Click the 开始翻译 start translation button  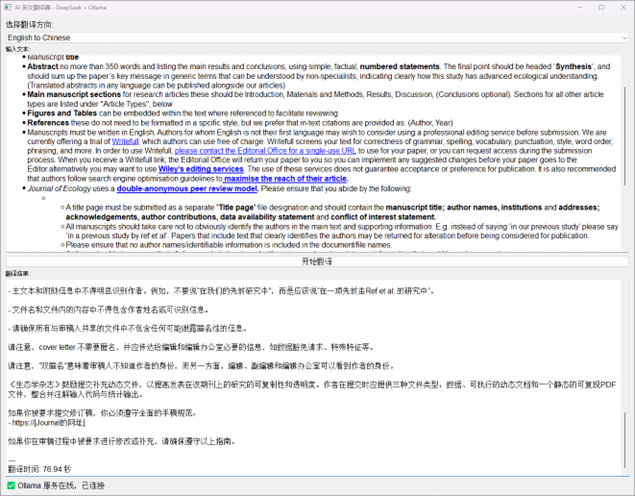(317, 262)
